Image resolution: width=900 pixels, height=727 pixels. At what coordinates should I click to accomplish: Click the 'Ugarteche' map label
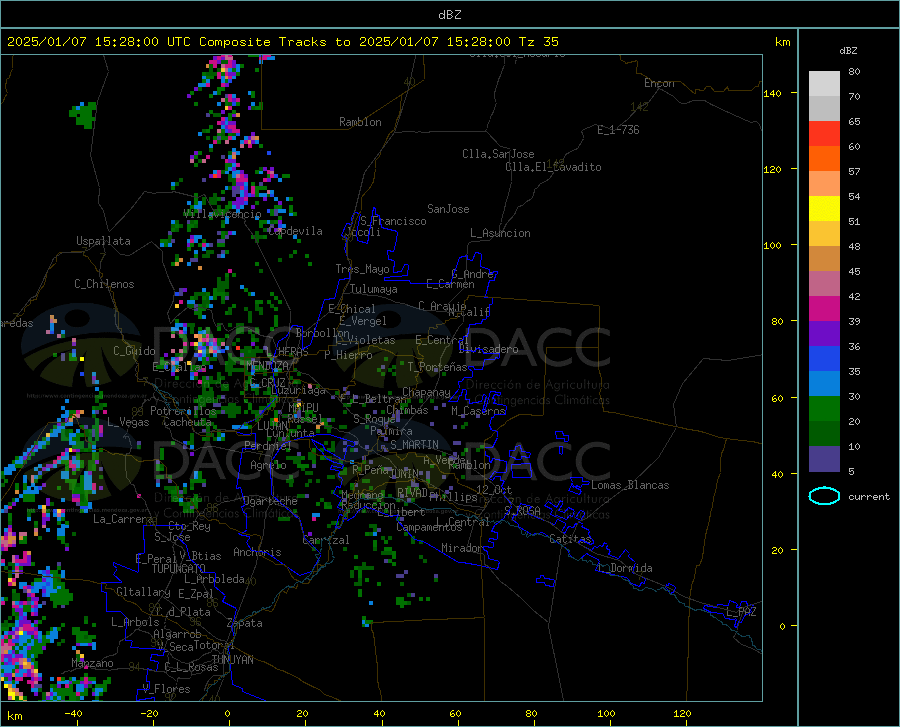tap(270, 501)
